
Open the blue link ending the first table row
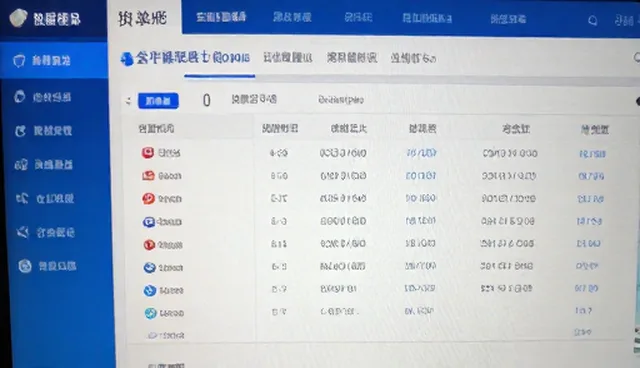click(x=592, y=154)
